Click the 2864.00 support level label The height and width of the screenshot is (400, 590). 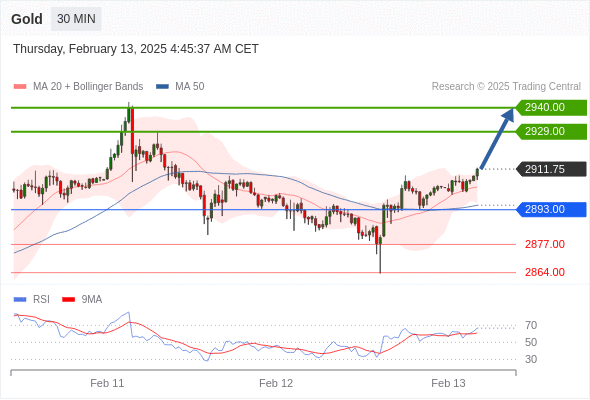pos(545,272)
